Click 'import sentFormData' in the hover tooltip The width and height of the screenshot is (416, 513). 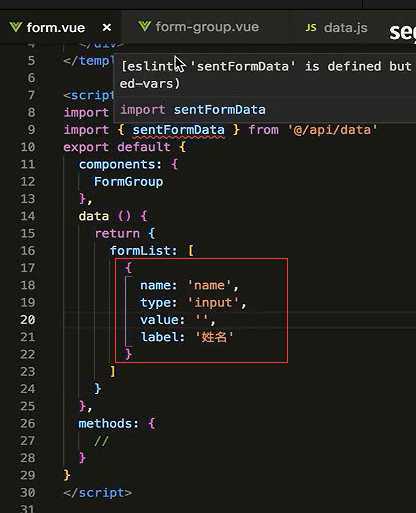(x=193, y=110)
